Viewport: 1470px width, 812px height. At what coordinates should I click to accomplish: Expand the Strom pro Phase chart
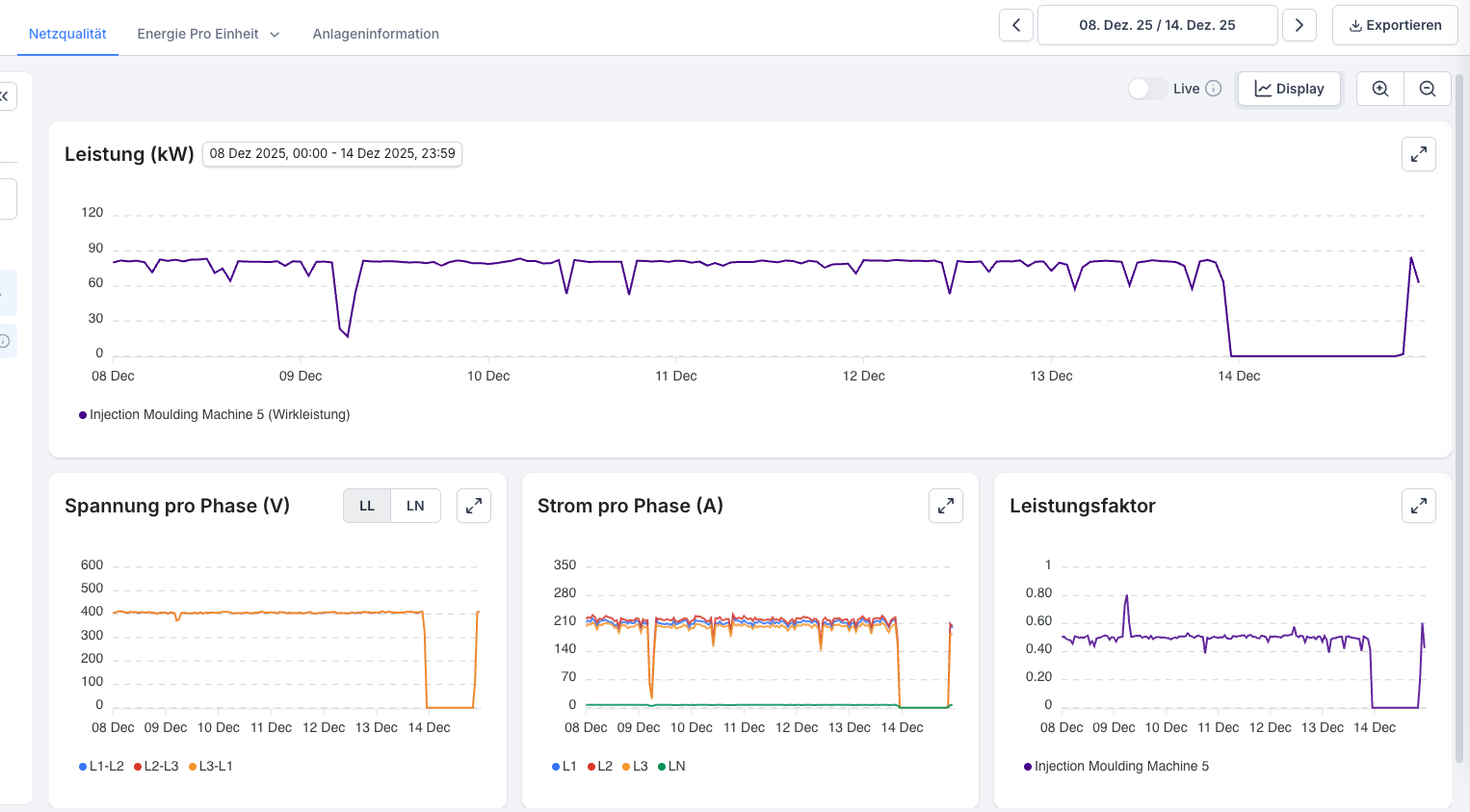[x=946, y=506]
